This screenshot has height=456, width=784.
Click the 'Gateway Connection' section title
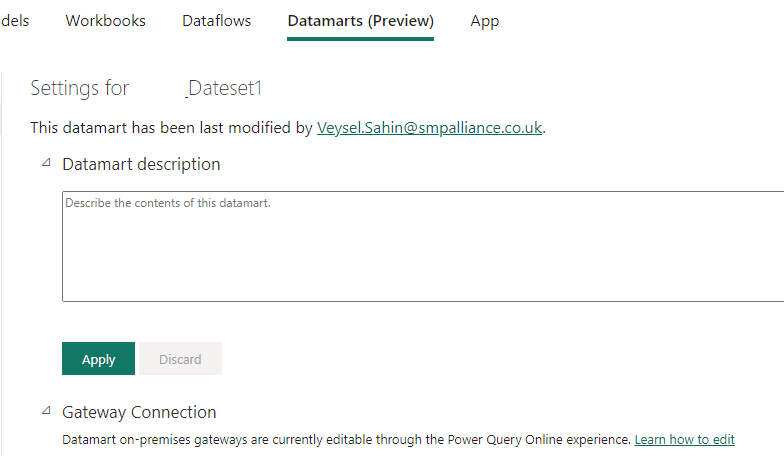click(x=139, y=412)
